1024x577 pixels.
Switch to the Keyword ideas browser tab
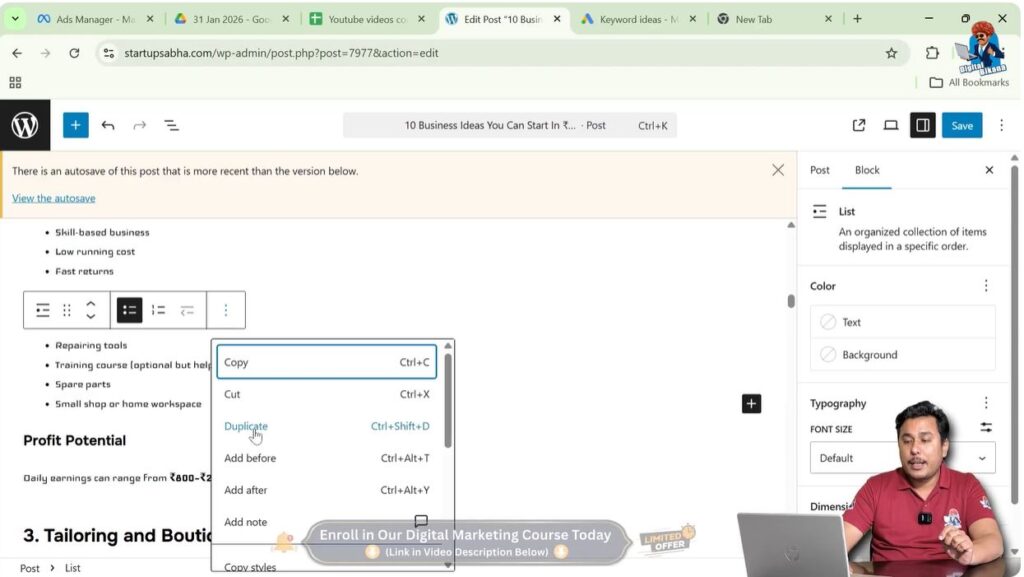[639, 19]
